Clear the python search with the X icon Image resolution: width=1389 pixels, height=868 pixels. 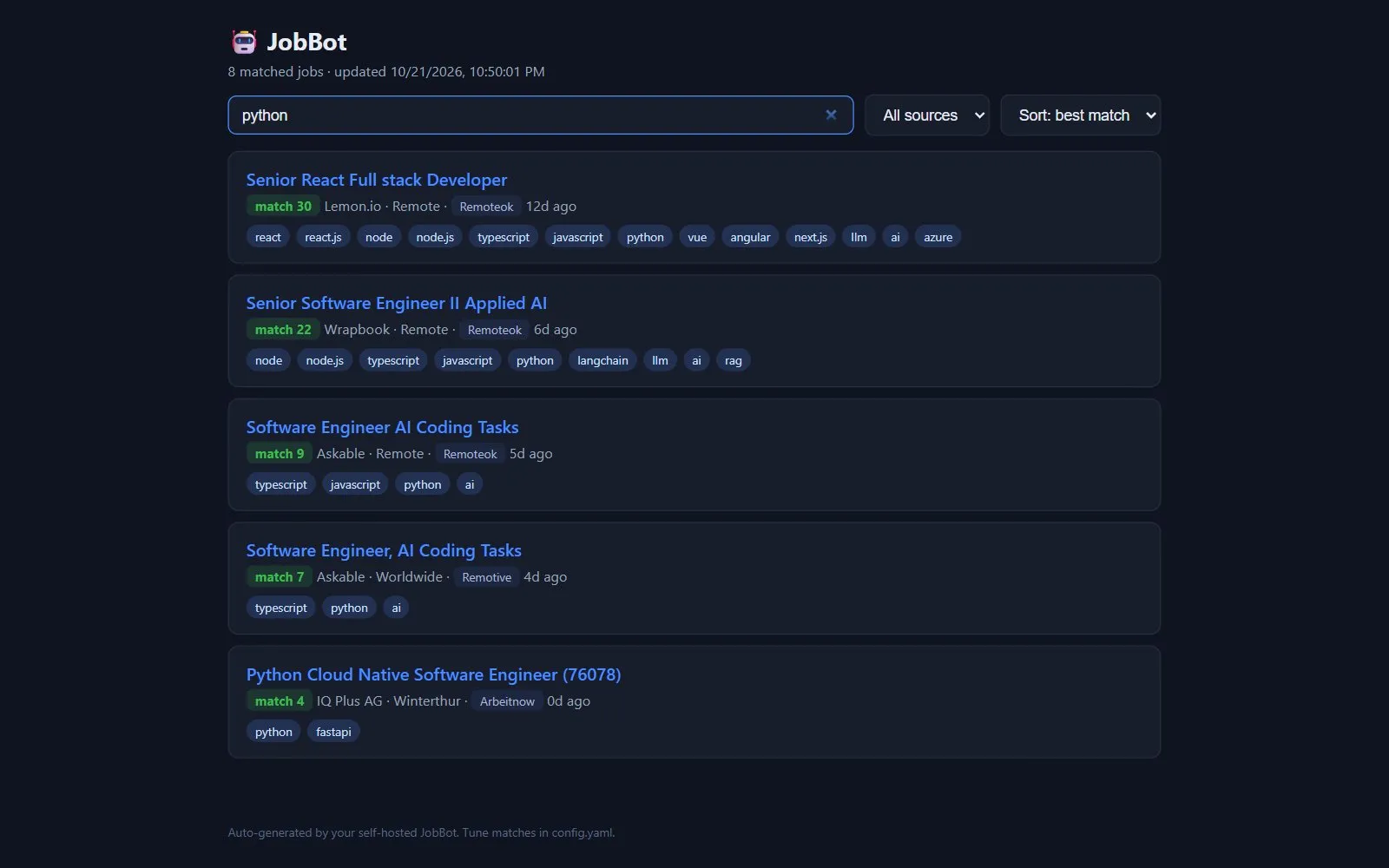click(831, 115)
